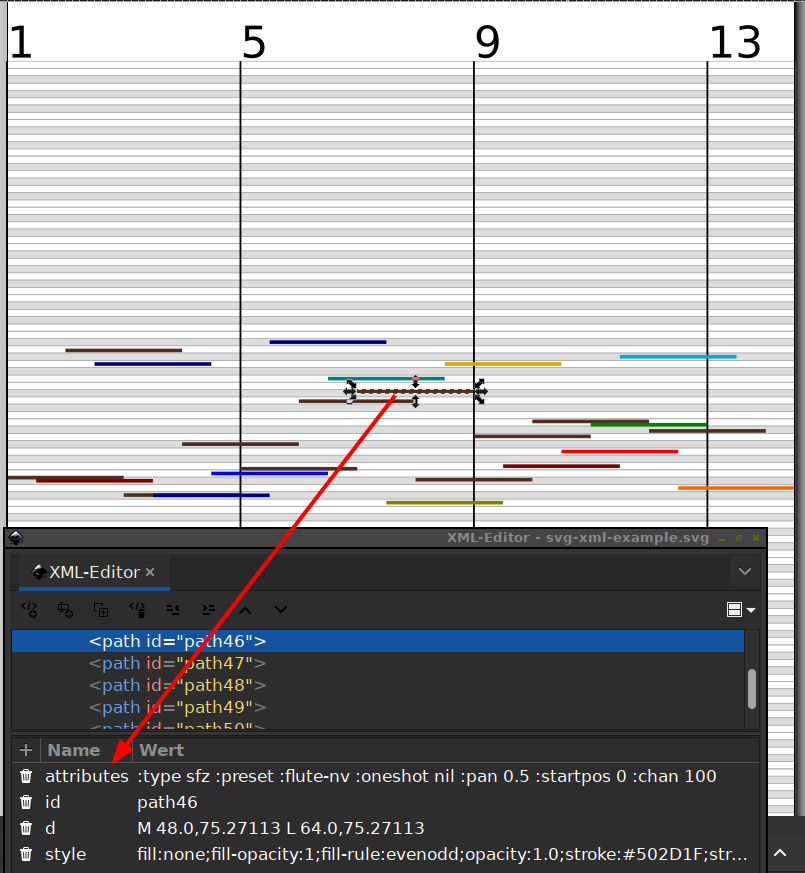Click the green note line before bar 13

click(649, 425)
